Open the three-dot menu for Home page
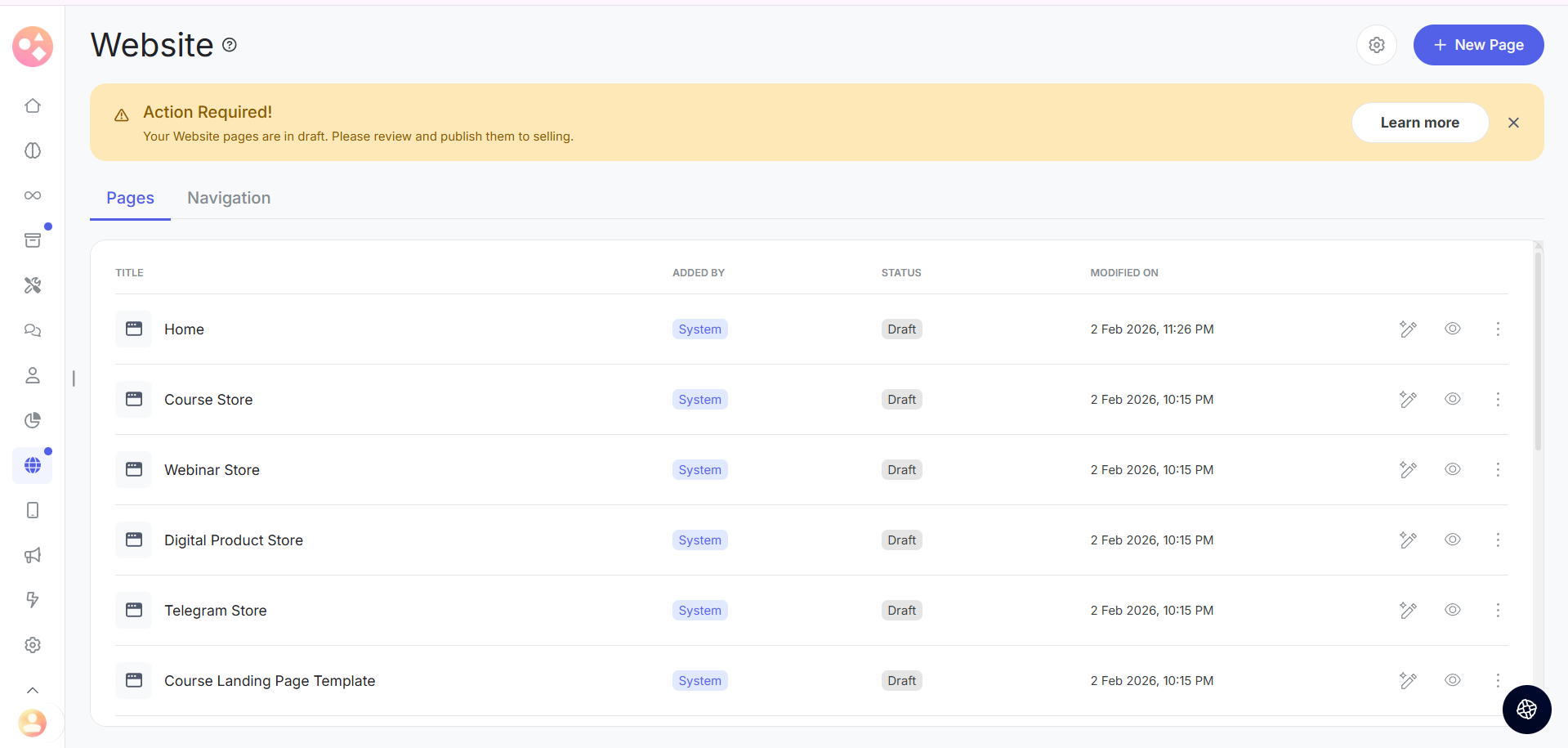 click(1497, 329)
